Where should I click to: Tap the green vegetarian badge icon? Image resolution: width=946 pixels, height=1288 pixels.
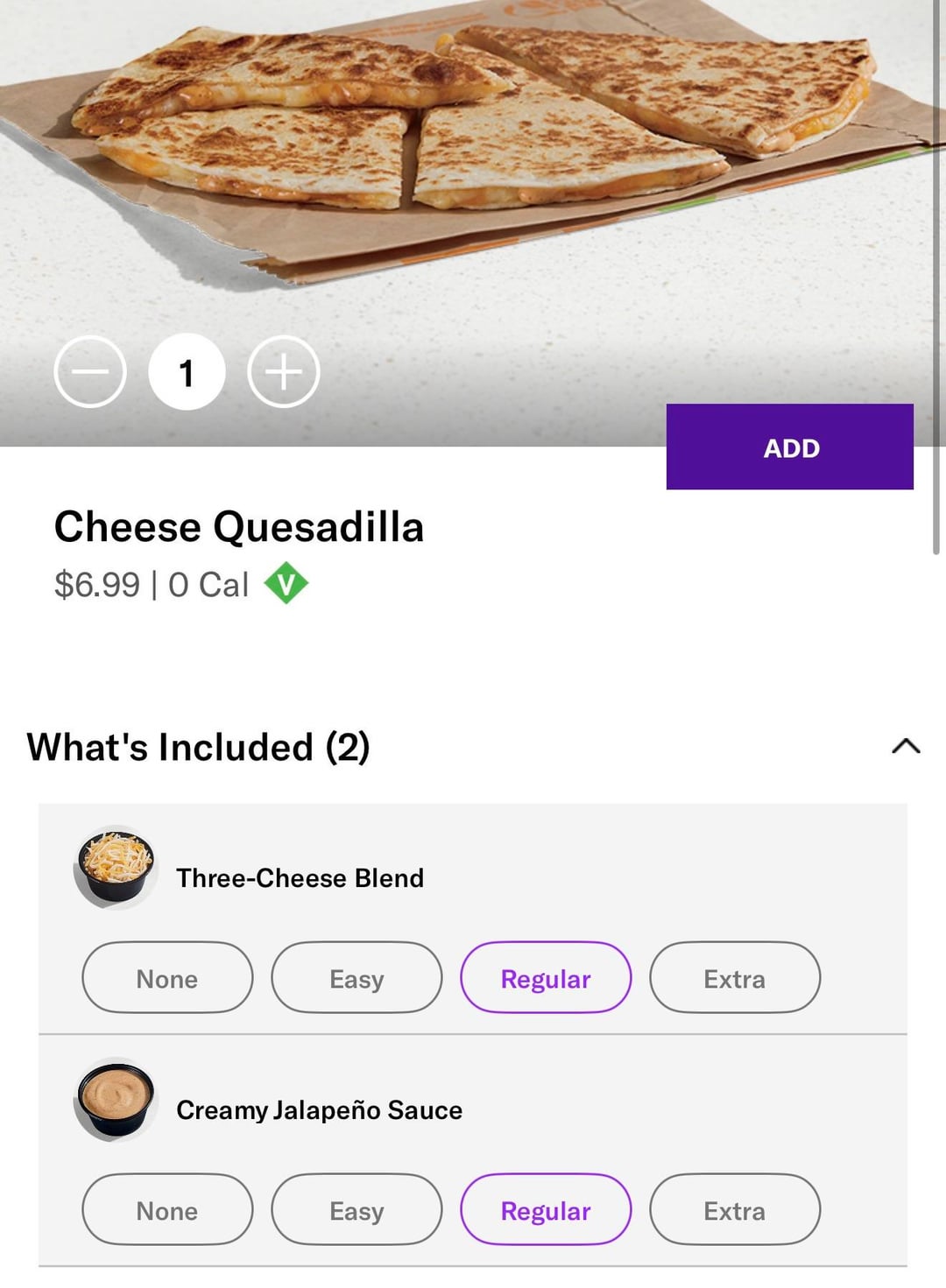tap(286, 583)
